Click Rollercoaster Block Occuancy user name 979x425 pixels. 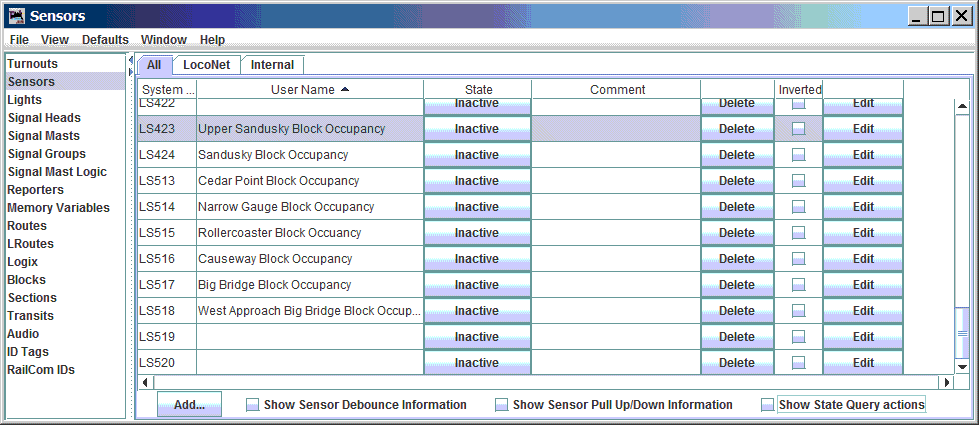[280, 233]
